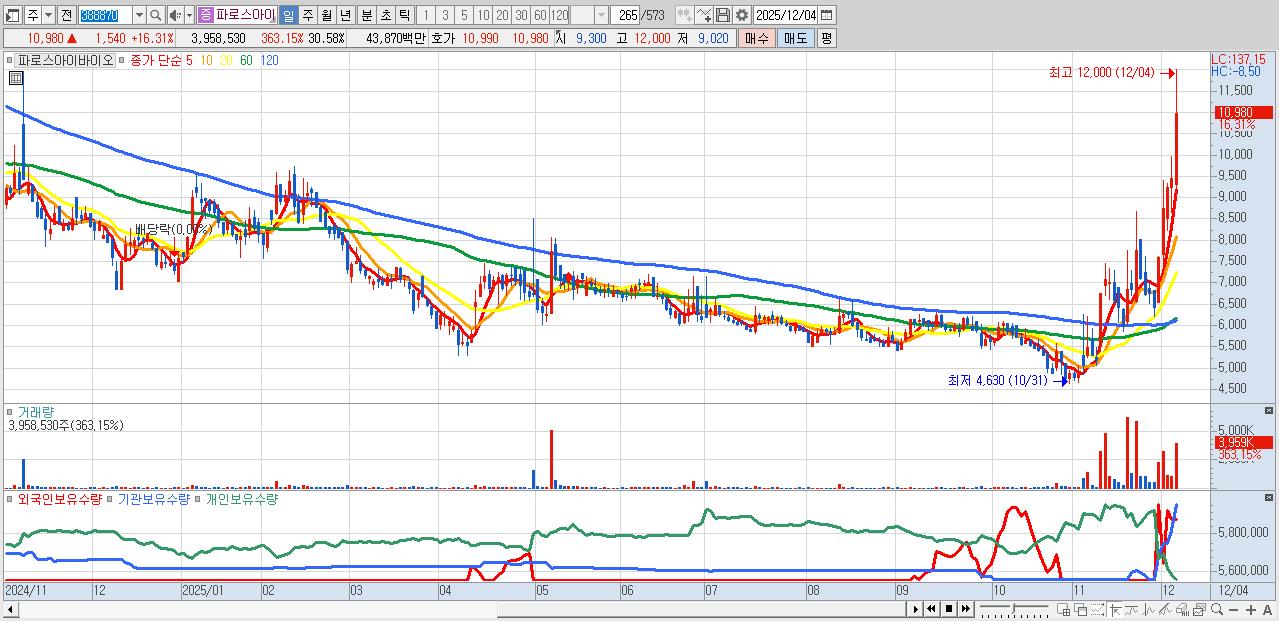Save the chart with the floppy disk icon

723,16
